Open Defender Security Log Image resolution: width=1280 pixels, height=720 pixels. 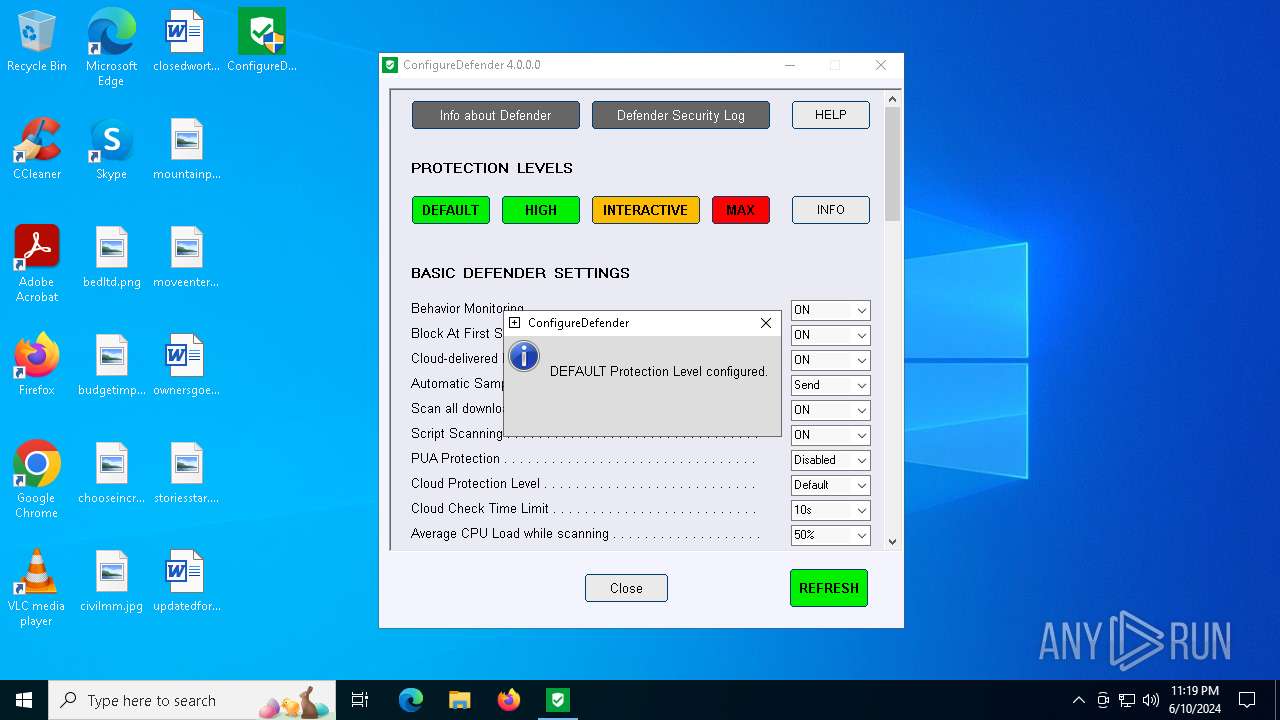[x=681, y=115]
